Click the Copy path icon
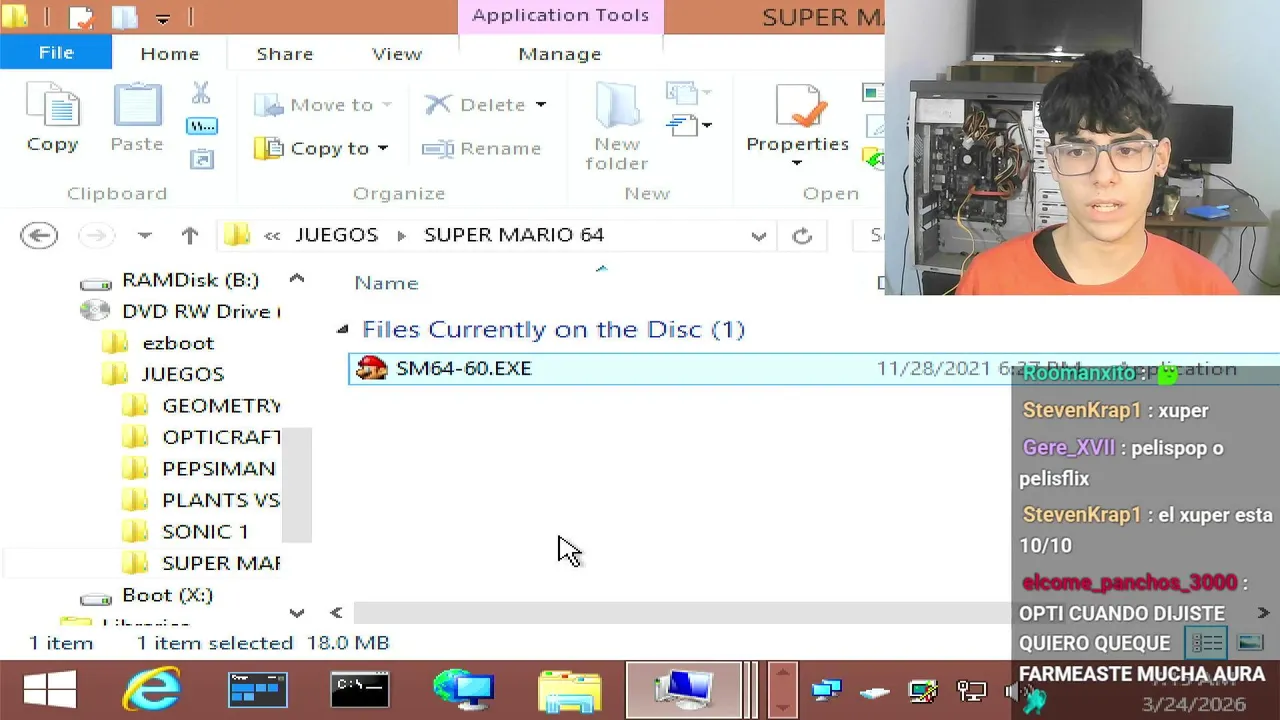This screenshot has width=1280, height=720. coord(202,126)
